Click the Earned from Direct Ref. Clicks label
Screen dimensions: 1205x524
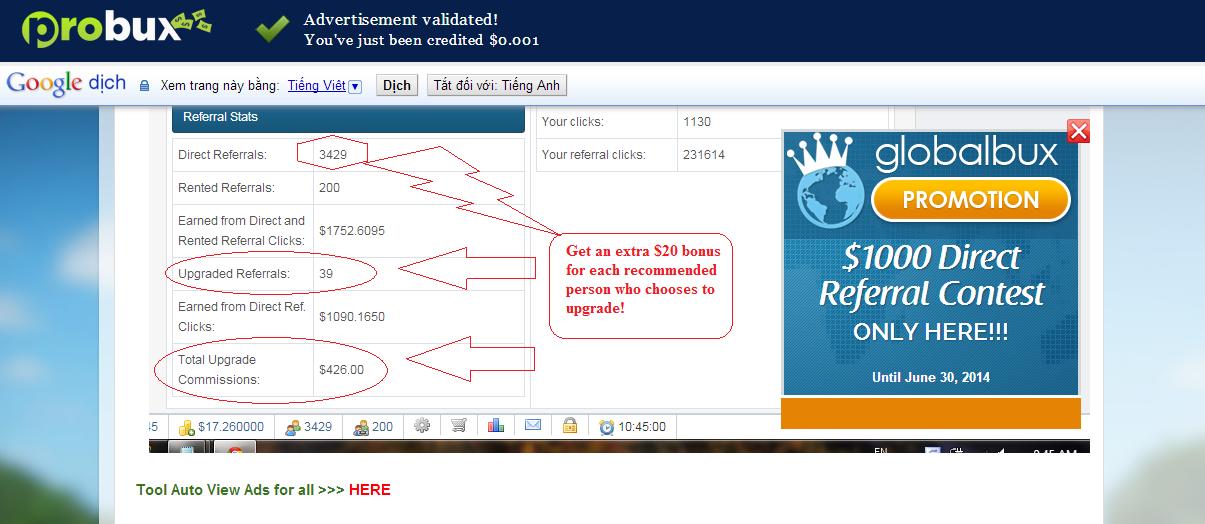[x=242, y=317]
